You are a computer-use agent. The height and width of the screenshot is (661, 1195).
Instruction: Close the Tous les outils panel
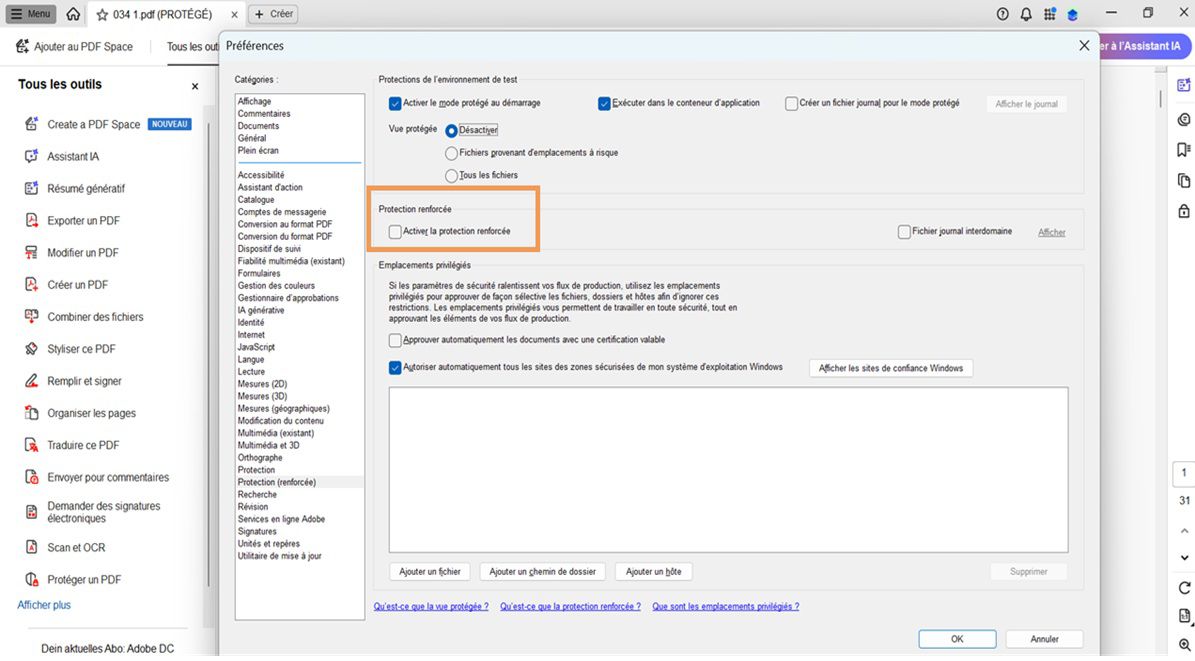195,86
